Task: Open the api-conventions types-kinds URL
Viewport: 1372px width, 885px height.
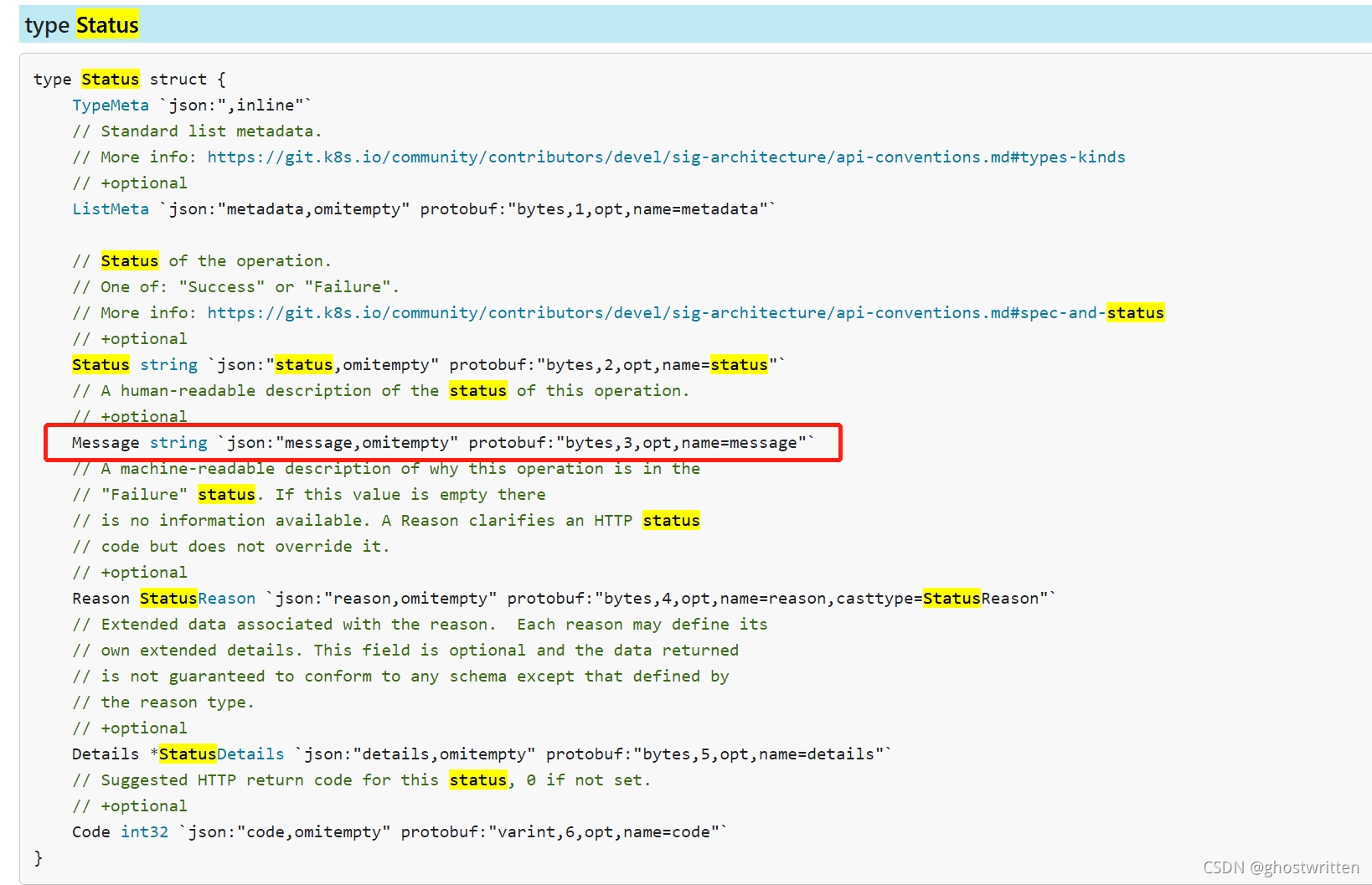Action: click(x=666, y=157)
